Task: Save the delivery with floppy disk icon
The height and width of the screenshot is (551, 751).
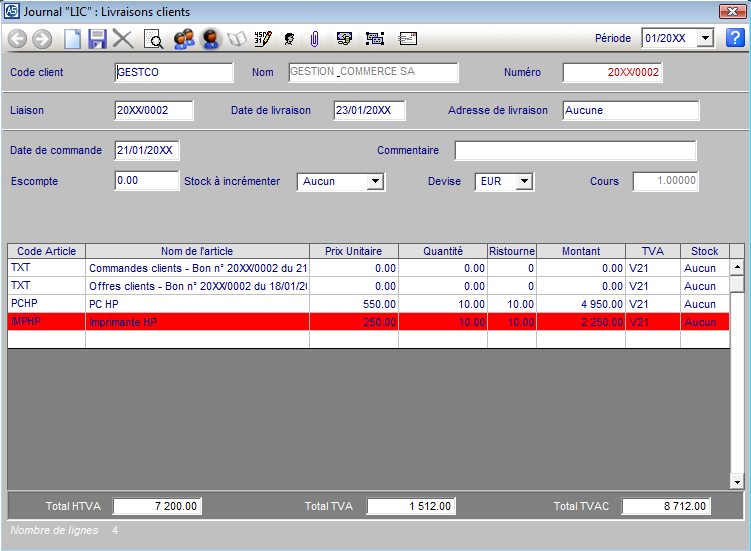Action: 97,39
